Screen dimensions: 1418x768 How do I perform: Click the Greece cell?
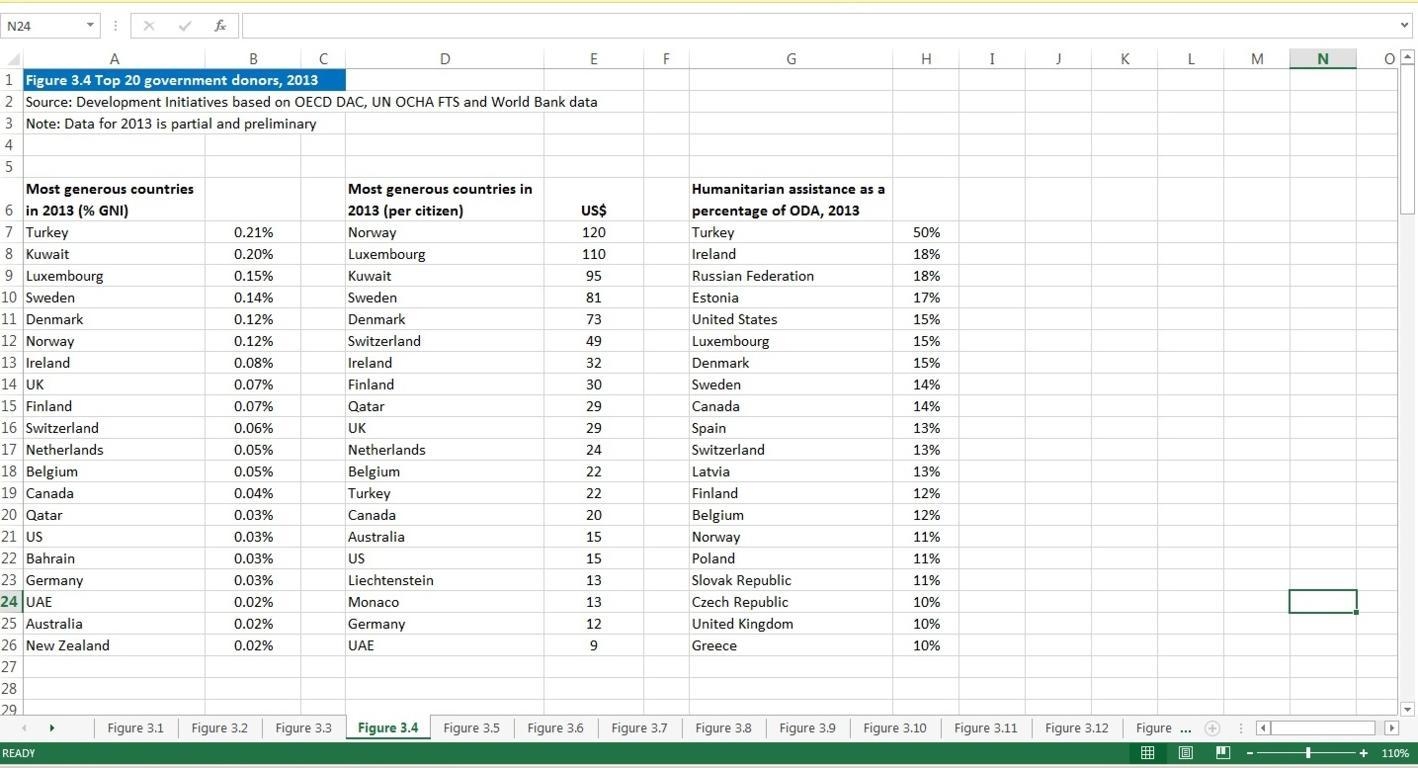pyautogui.click(x=791, y=646)
